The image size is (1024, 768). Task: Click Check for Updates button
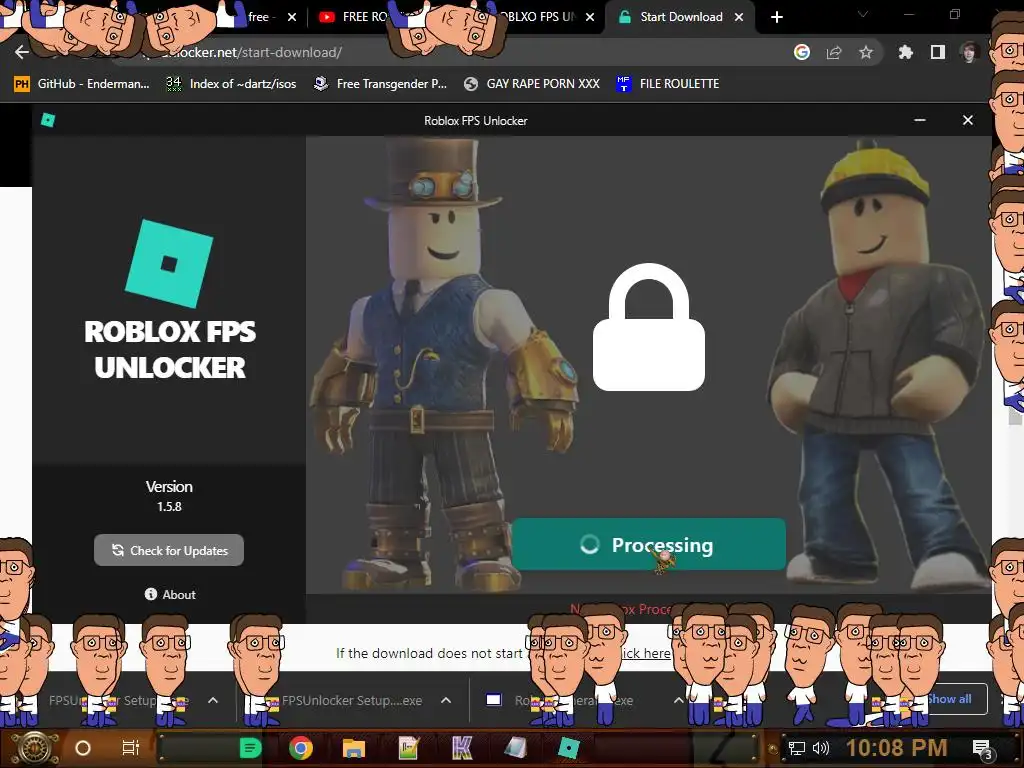pyautogui.click(x=169, y=551)
